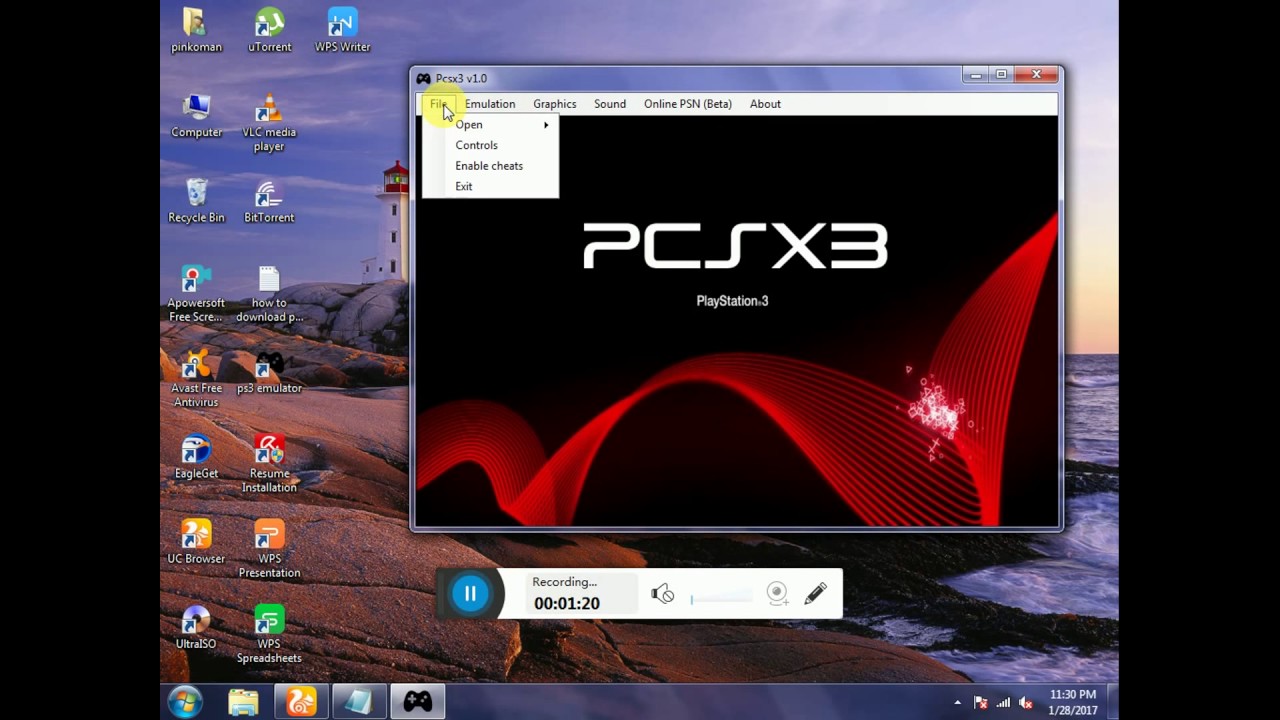Enable the recorder webcam overlay
This screenshot has height=720, width=1280.
point(778,594)
